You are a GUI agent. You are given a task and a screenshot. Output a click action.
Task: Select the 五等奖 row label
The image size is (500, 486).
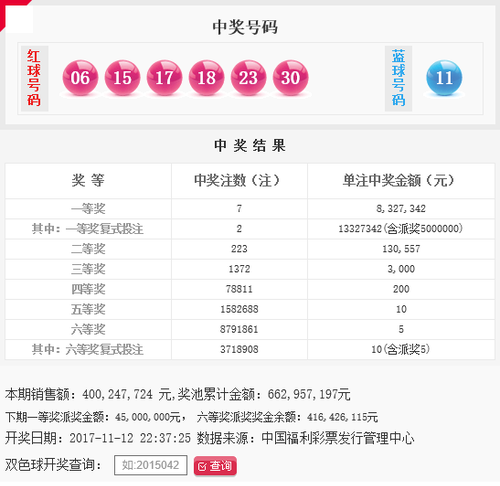[88, 309]
